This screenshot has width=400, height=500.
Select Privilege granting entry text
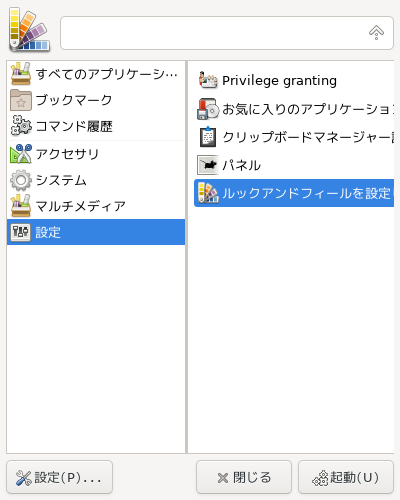279,81
